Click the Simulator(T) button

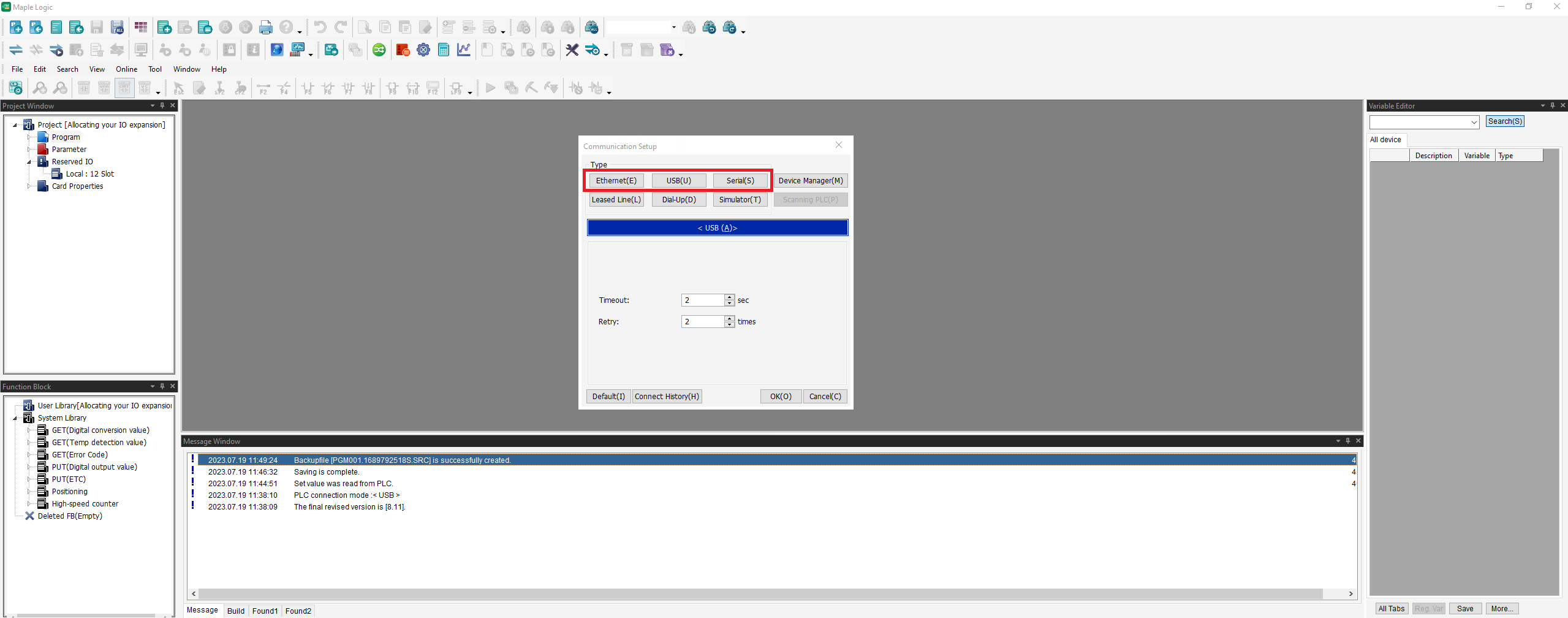point(740,200)
